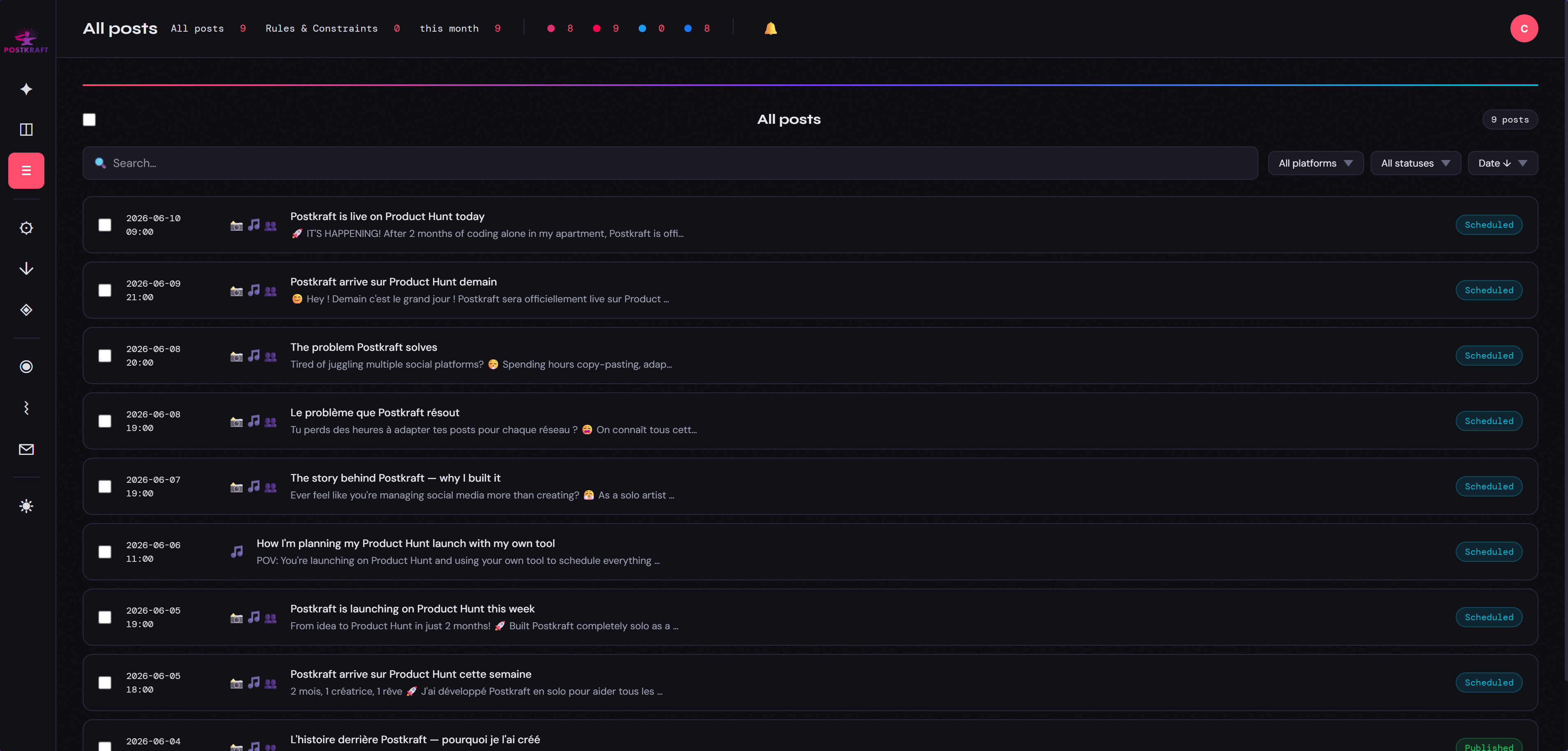The width and height of the screenshot is (1568, 751).
Task: Click the preview text starting '2 mois, 1 créatrice, 1 rêve'
Action: [x=476, y=691]
